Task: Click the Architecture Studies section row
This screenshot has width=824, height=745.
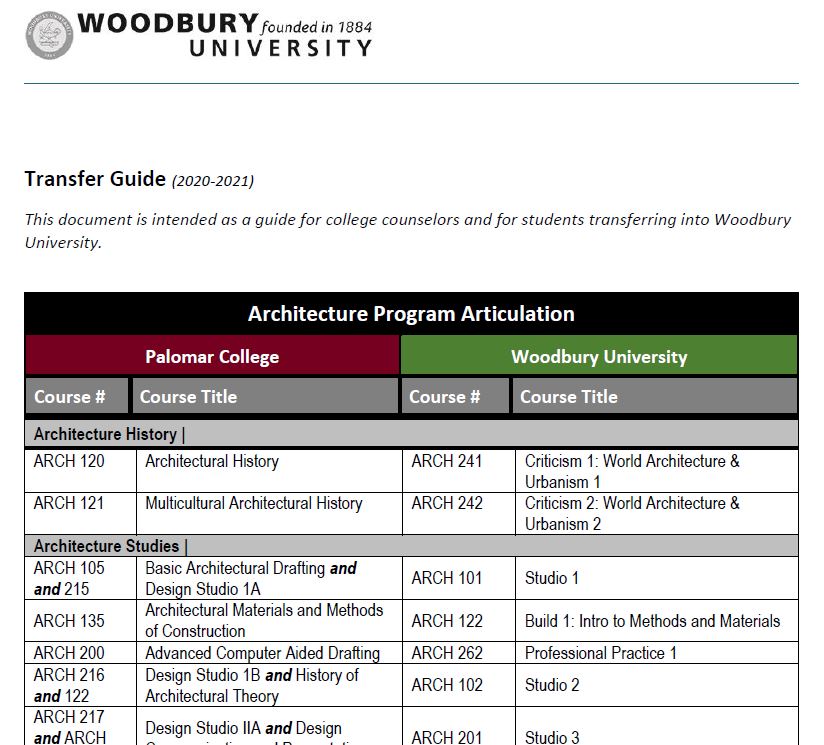Action: [x=411, y=546]
